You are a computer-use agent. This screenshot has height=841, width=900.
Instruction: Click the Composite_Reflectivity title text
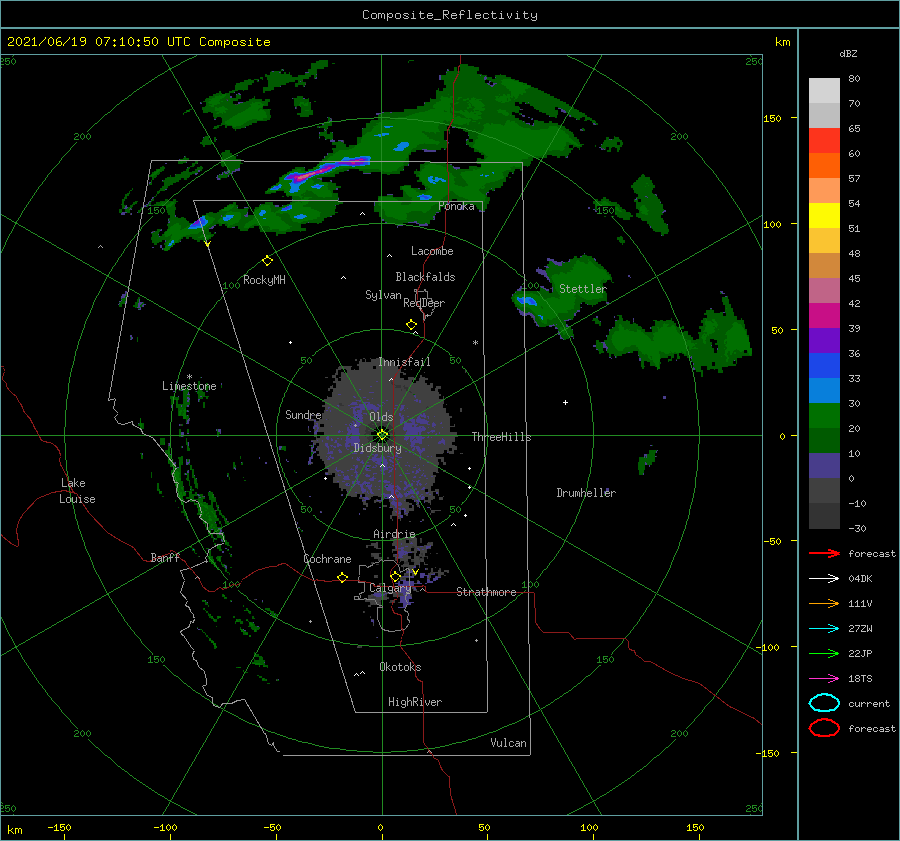coord(450,15)
